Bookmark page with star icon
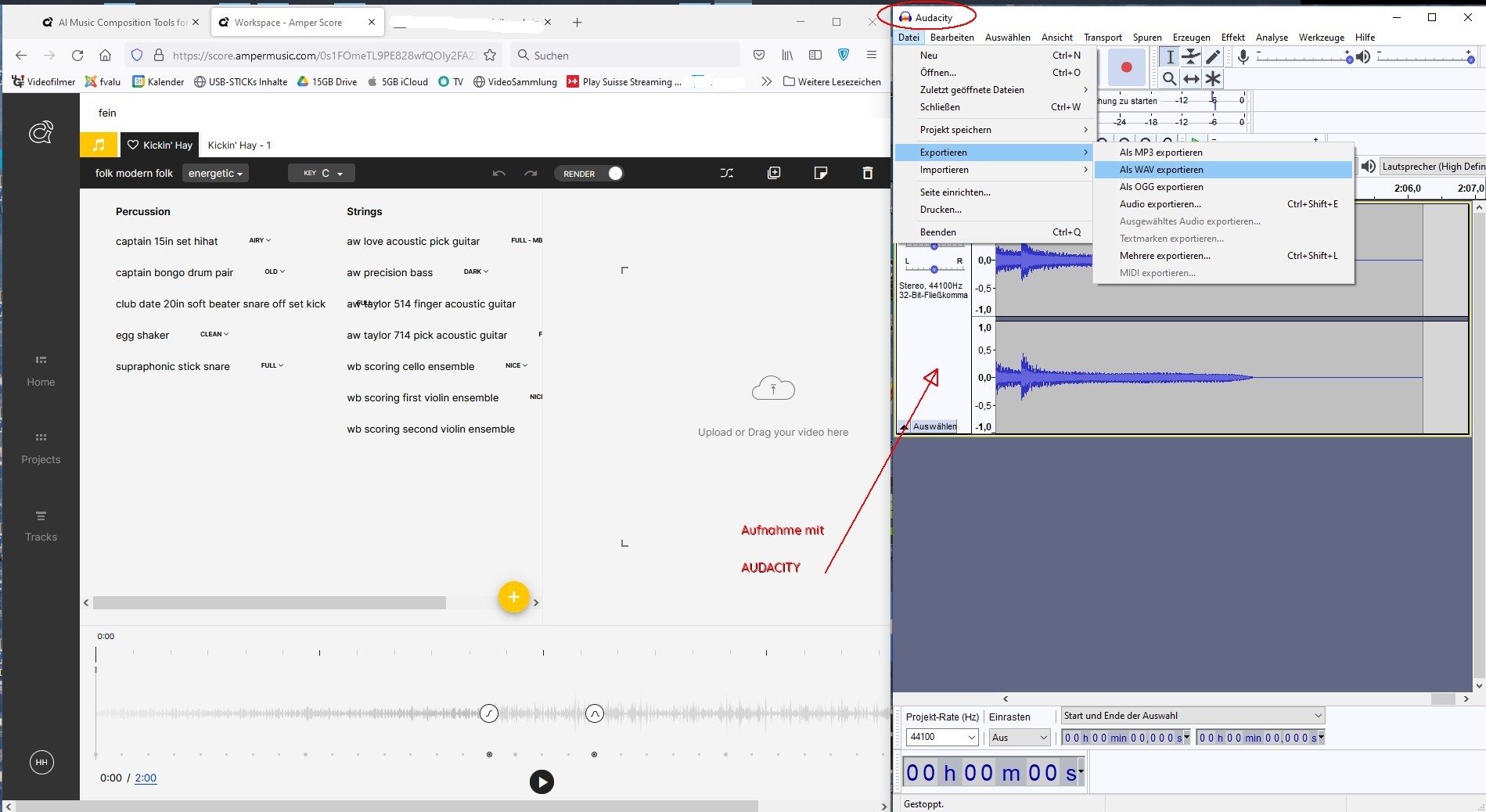1486x812 pixels. (x=490, y=55)
